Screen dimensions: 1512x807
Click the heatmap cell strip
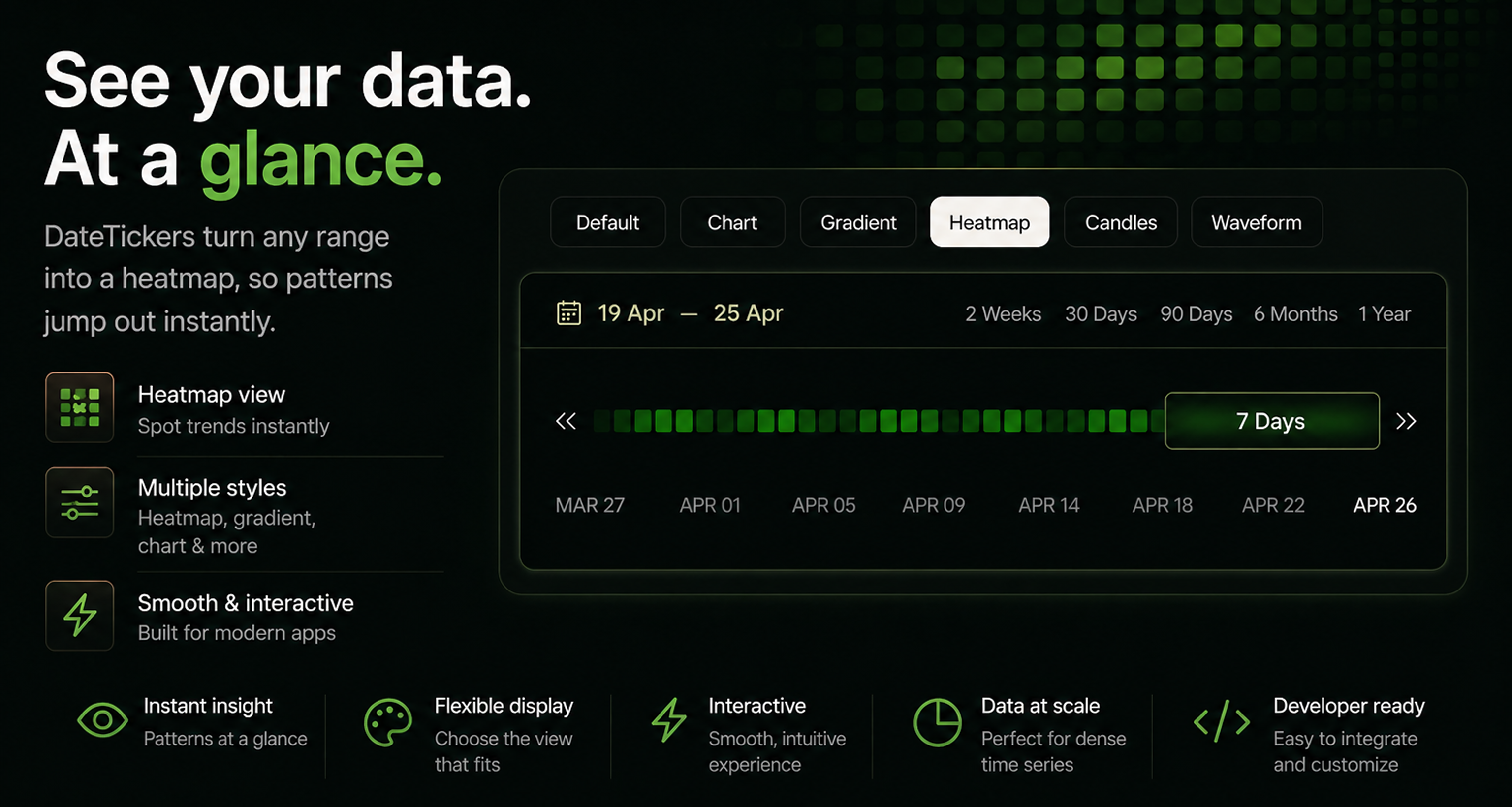click(879, 421)
